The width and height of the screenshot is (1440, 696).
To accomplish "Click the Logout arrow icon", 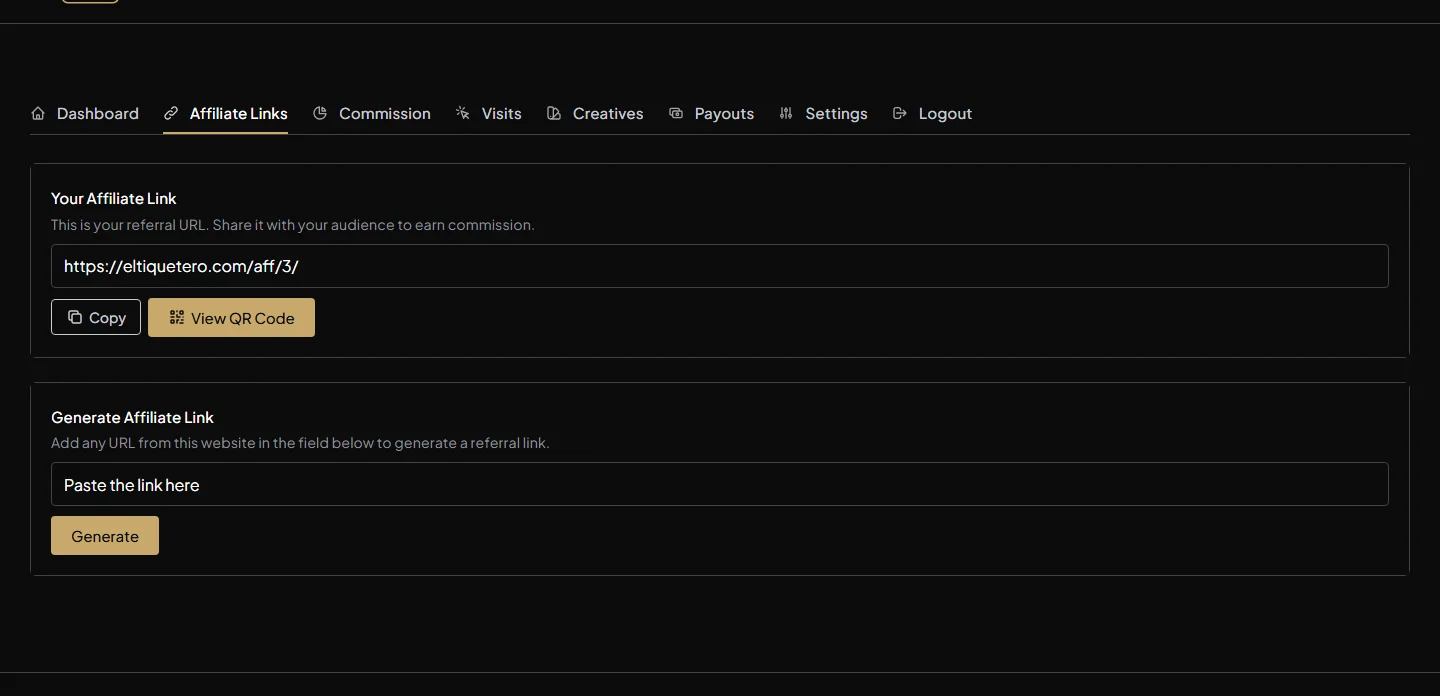I will 900,113.
